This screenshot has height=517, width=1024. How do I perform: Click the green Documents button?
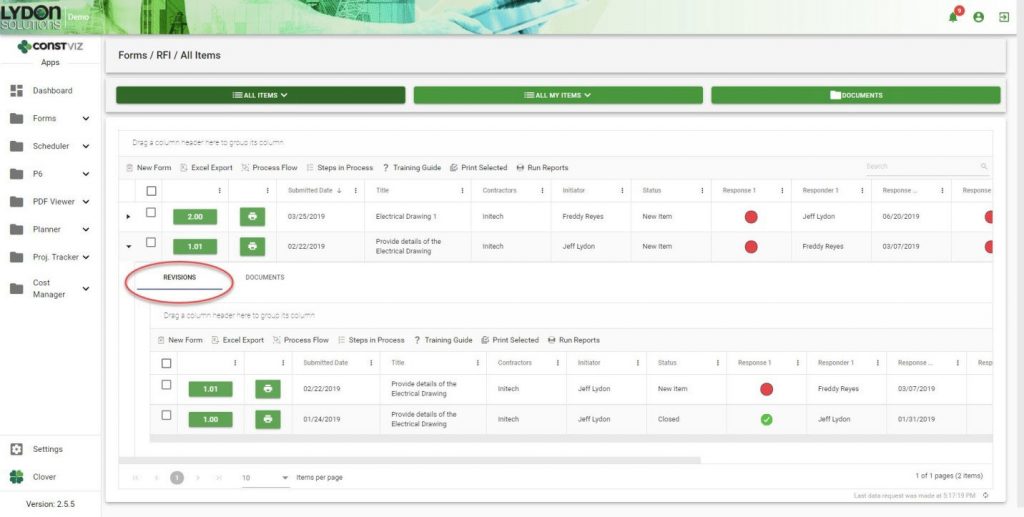(855, 95)
